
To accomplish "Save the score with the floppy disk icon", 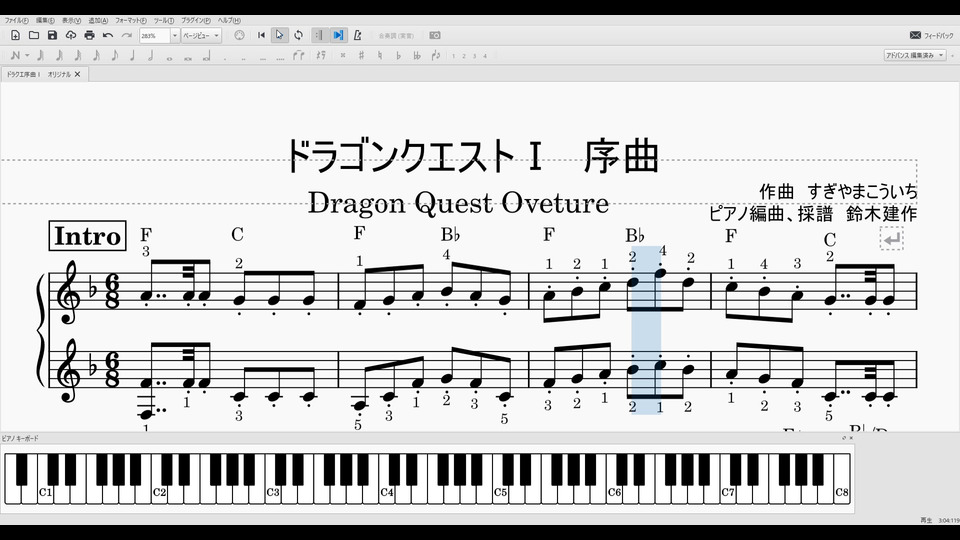I will [52, 36].
